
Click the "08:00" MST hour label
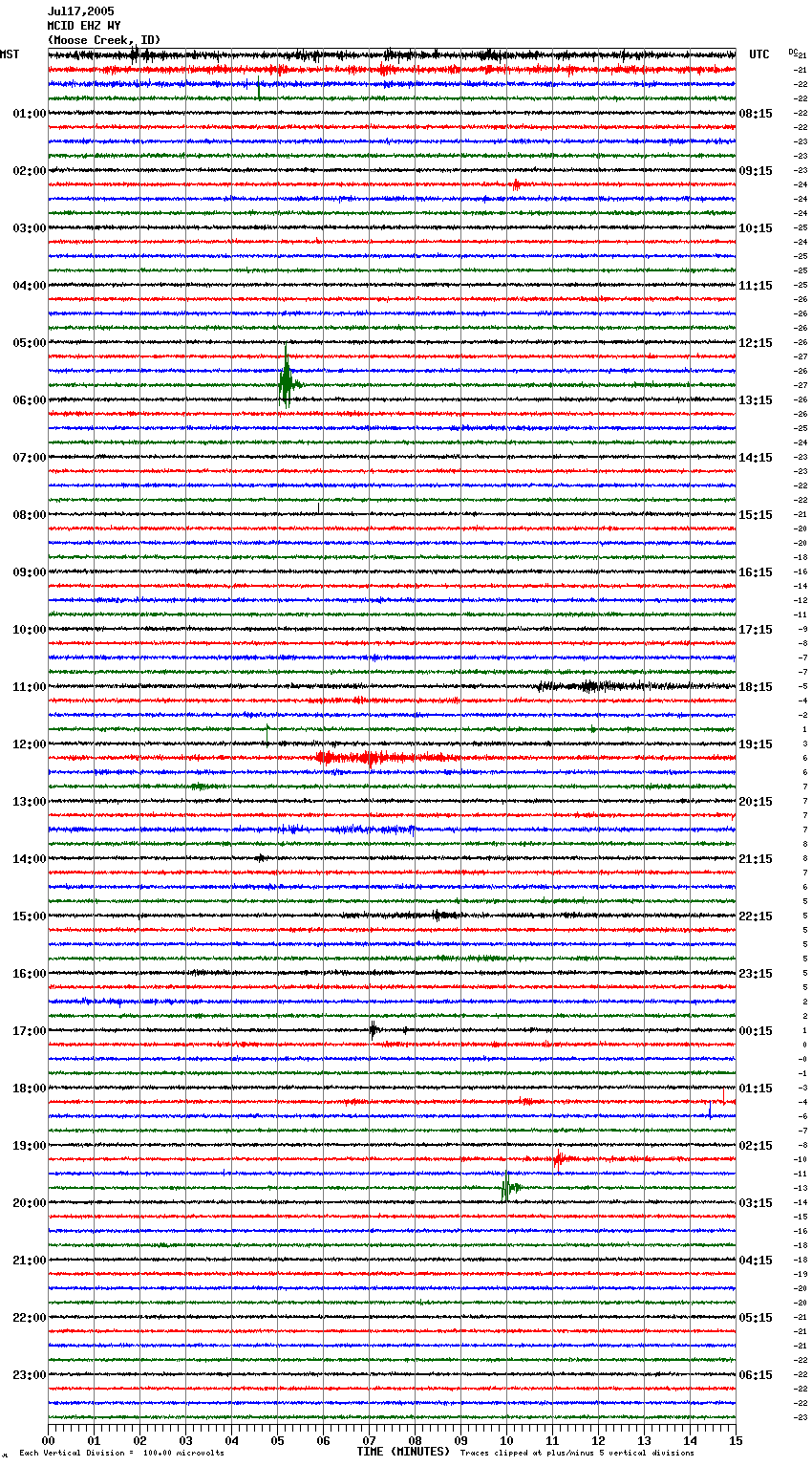[30, 515]
